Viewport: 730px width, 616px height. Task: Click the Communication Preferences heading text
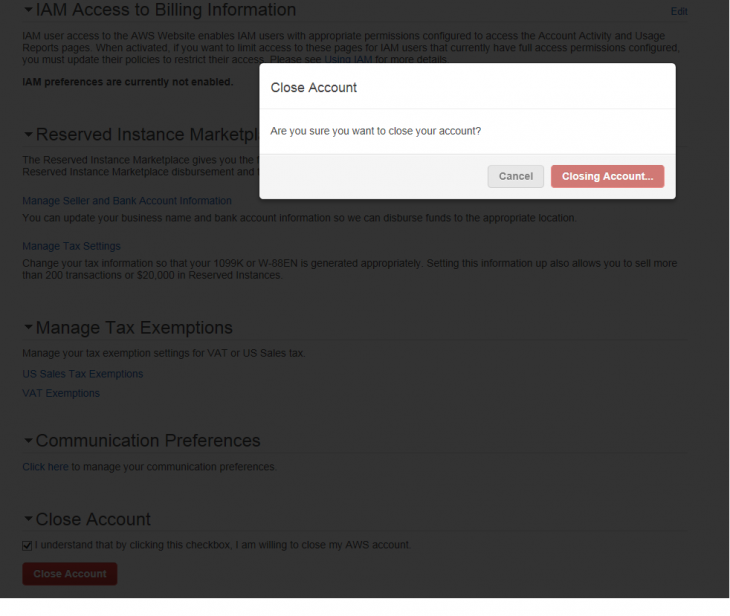(x=148, y=440)
